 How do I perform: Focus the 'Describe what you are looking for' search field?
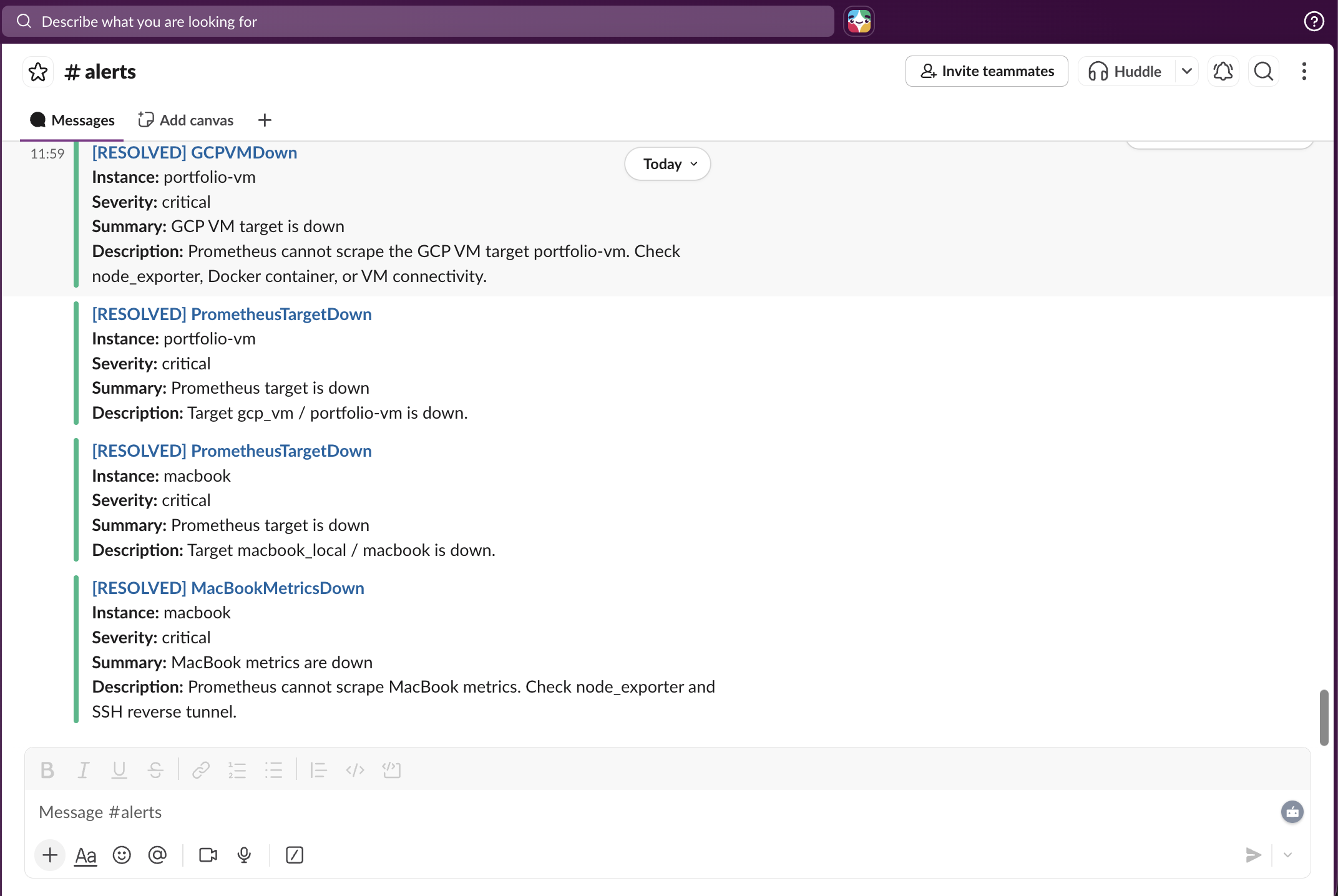pyautogui.click(x=418, y=21)
